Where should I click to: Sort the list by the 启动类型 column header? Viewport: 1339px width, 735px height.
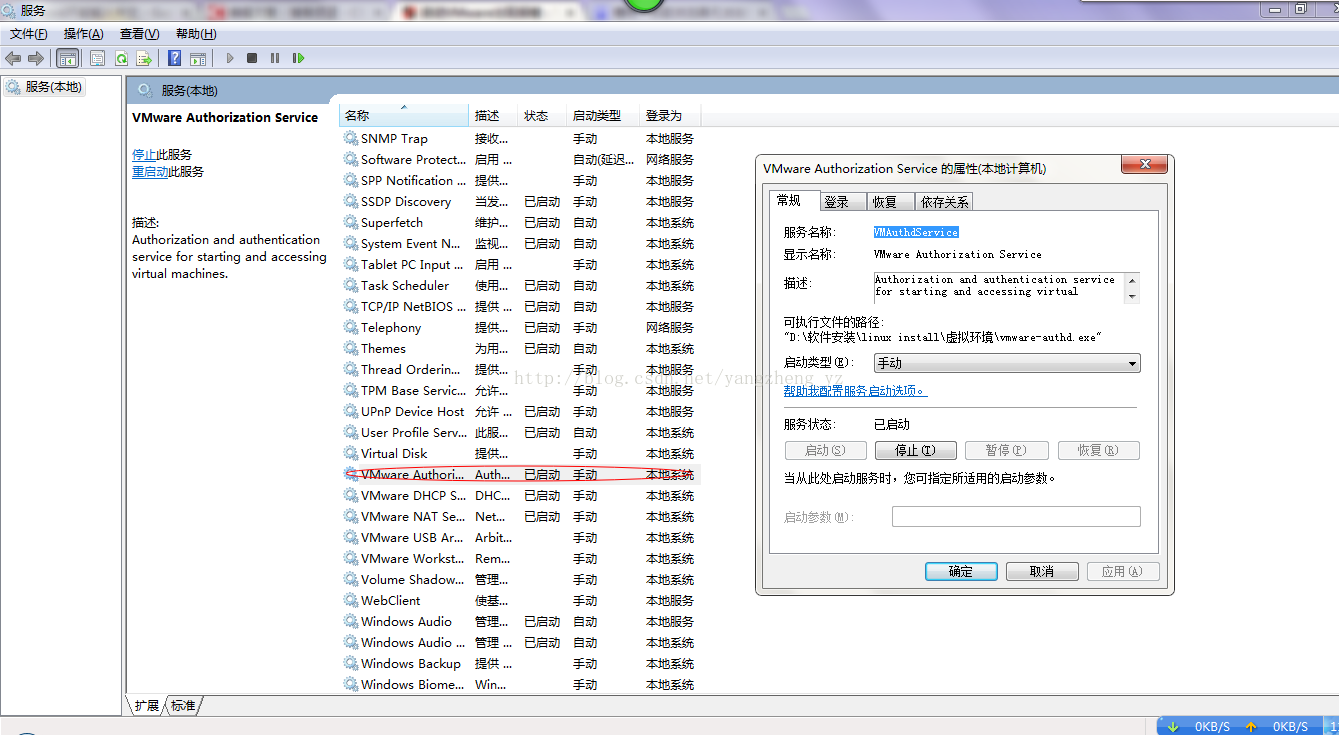603,115
